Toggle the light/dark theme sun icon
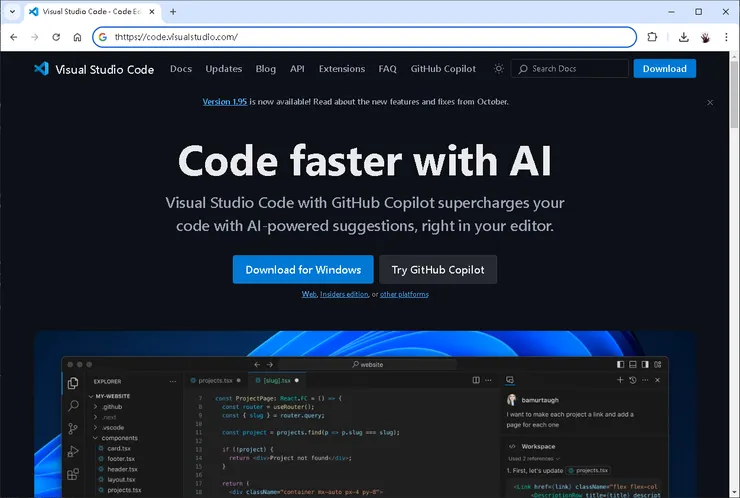The image size is (740, 498). (498, 69)
